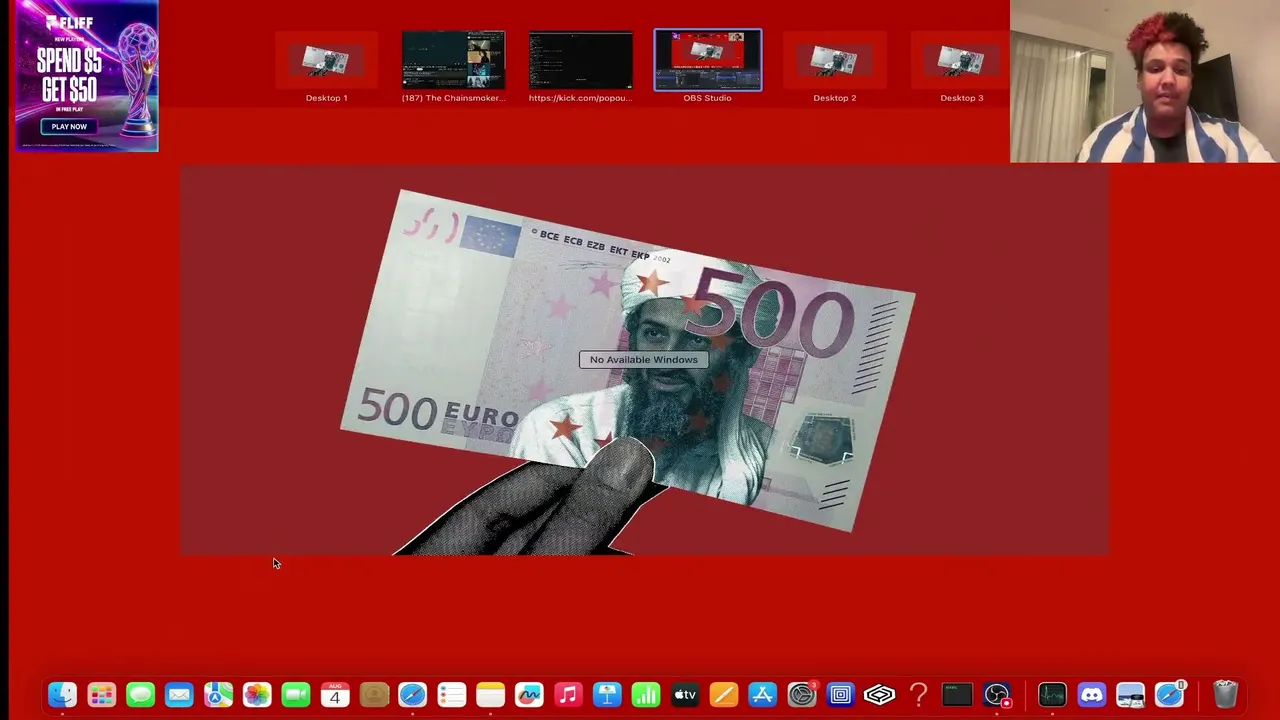The image size is (1280, 720).
Task: Launch the Pages app
Action: (x=724, y=694)
